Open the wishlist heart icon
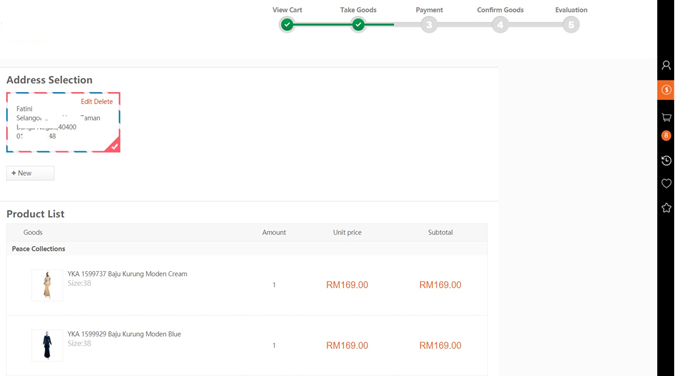Screen dimensions: 676x376 pos(666,184)
